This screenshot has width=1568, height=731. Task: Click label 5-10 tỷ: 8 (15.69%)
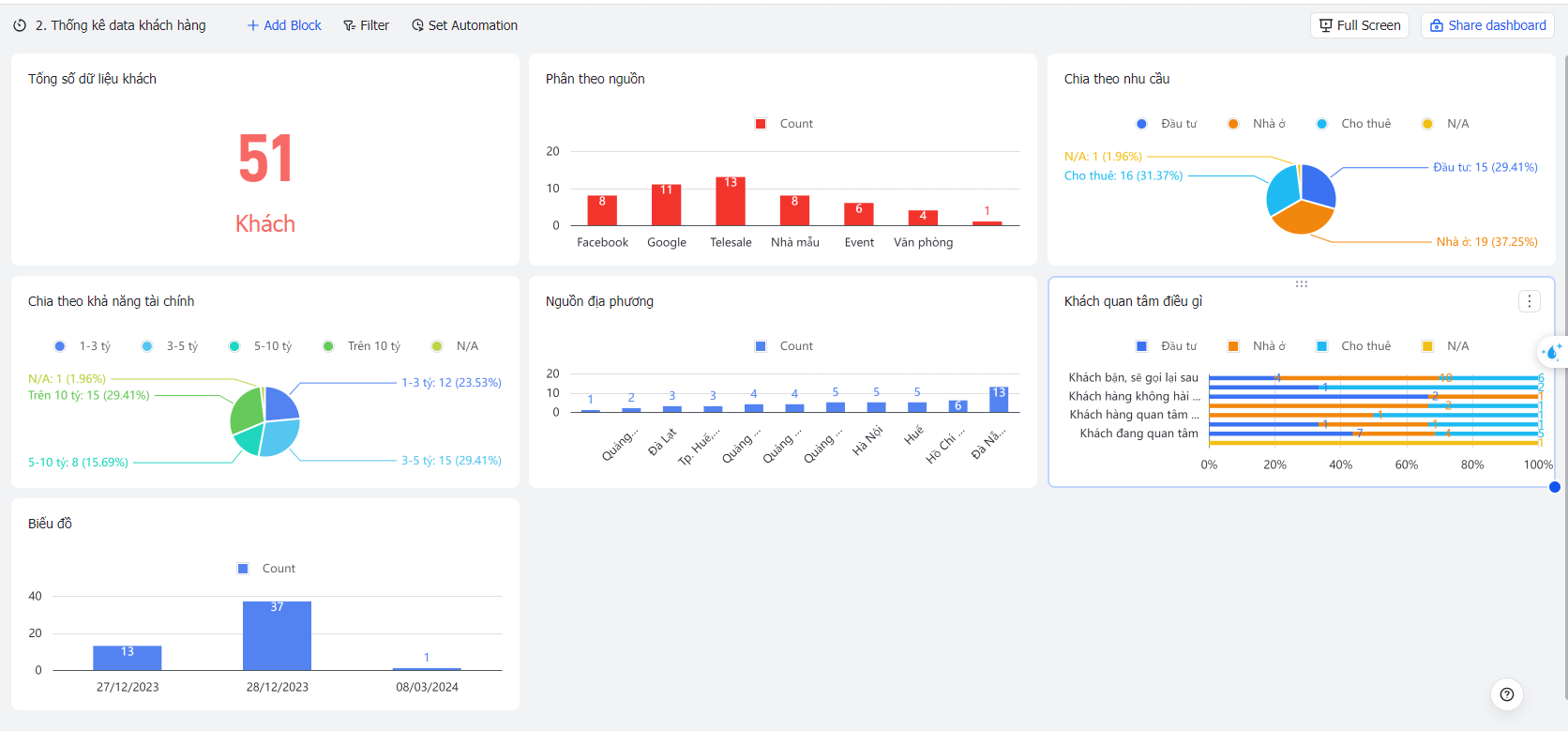pos(78,463)
